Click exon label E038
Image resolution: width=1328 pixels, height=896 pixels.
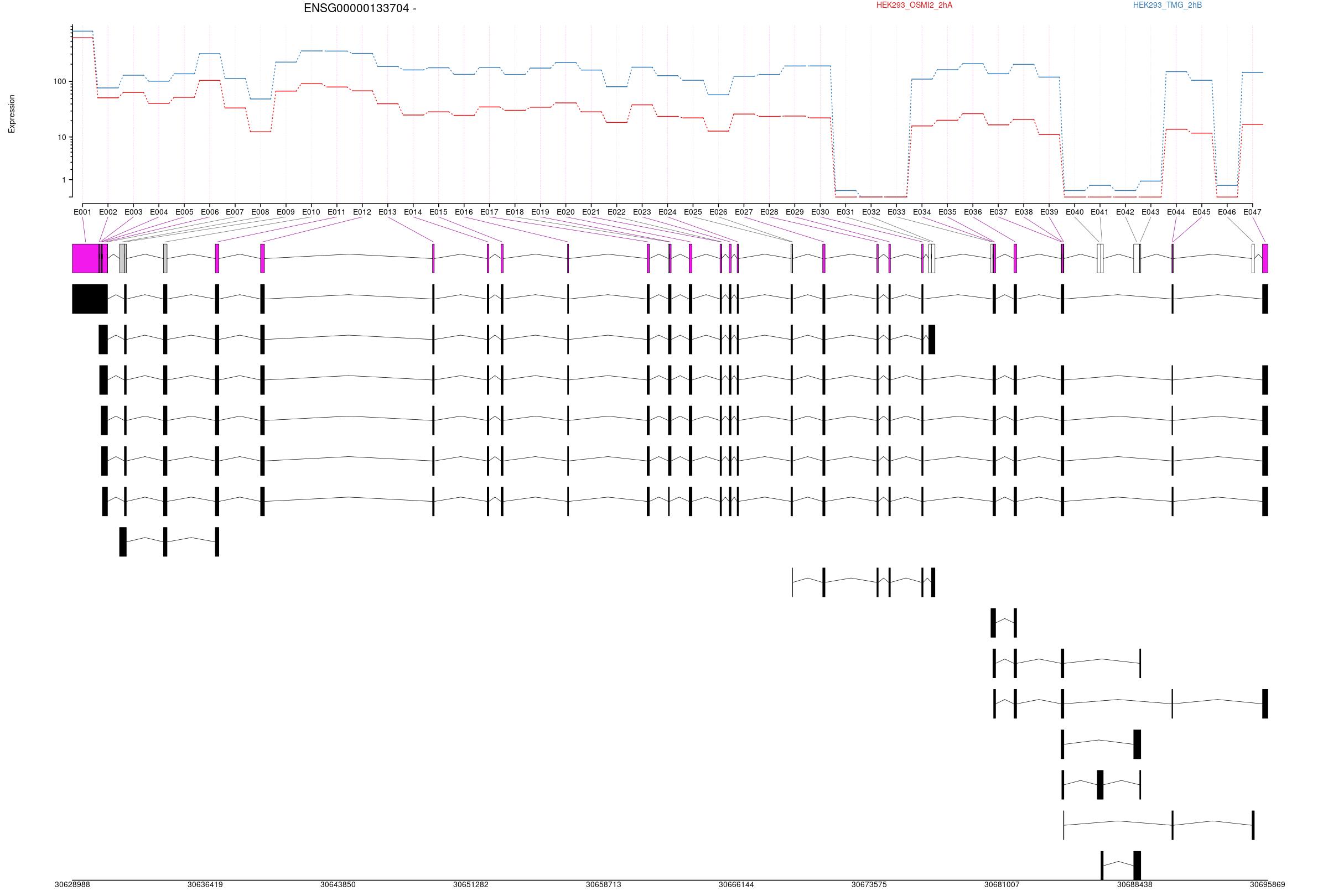1024,212
